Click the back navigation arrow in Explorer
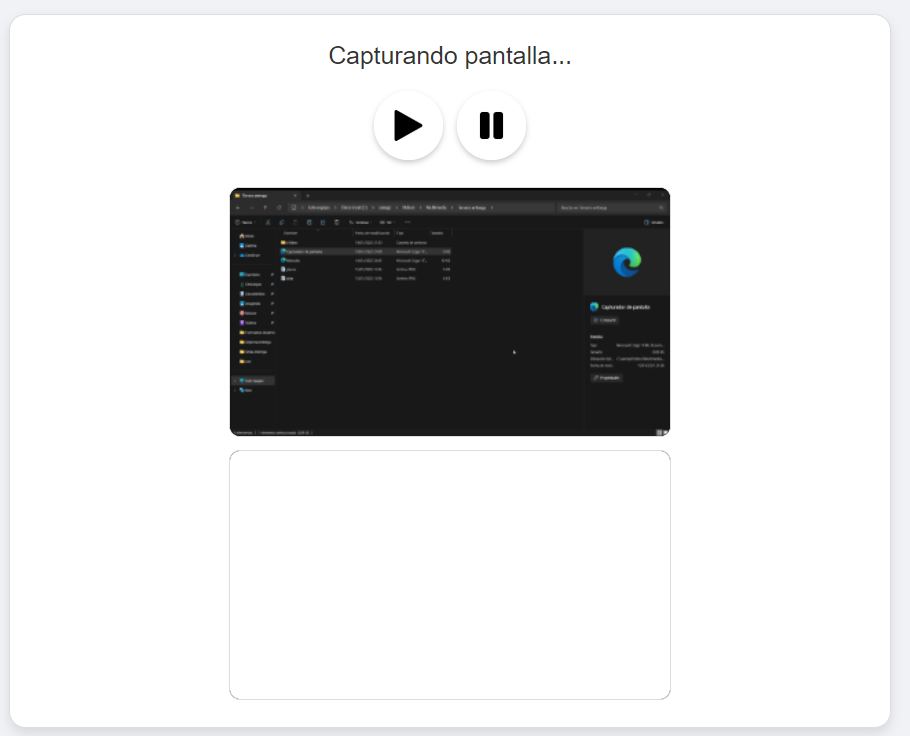The height and width of the screenshot is (736, 910). 238,207
